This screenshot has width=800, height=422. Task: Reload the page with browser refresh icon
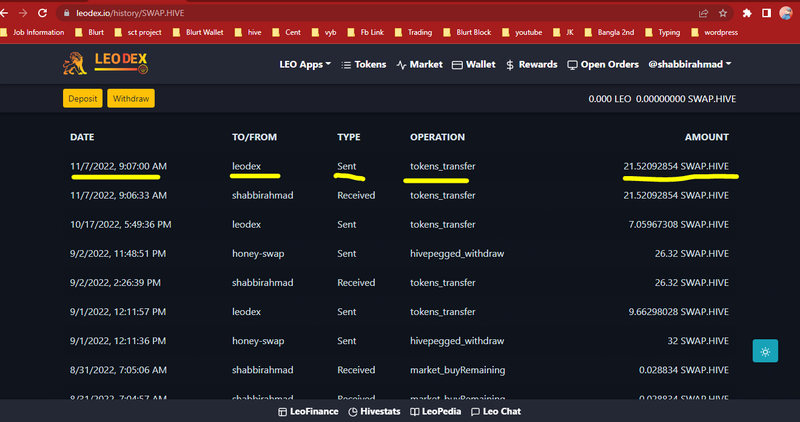(43, 13)
